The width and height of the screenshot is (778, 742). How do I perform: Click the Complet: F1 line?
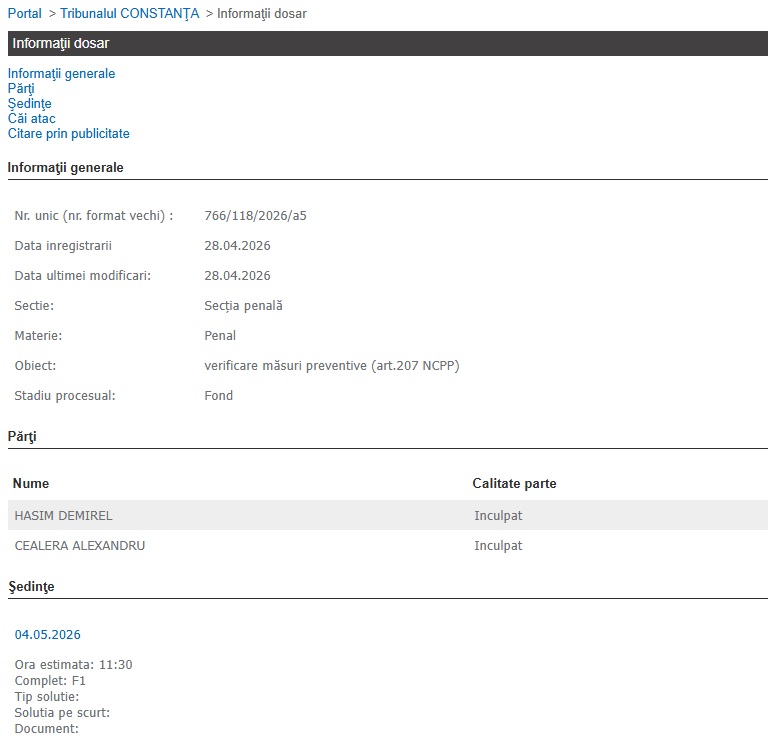pos(50,681)
